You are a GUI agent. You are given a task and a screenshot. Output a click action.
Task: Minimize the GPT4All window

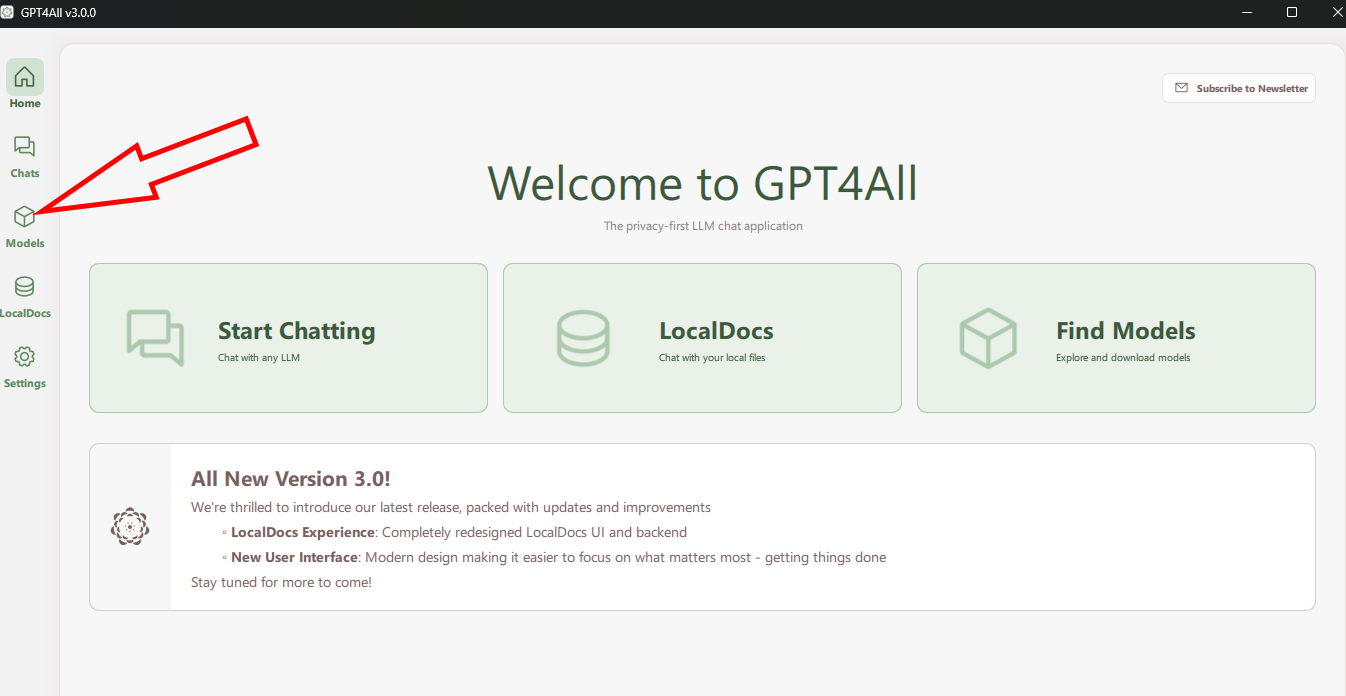[1247, 12]
